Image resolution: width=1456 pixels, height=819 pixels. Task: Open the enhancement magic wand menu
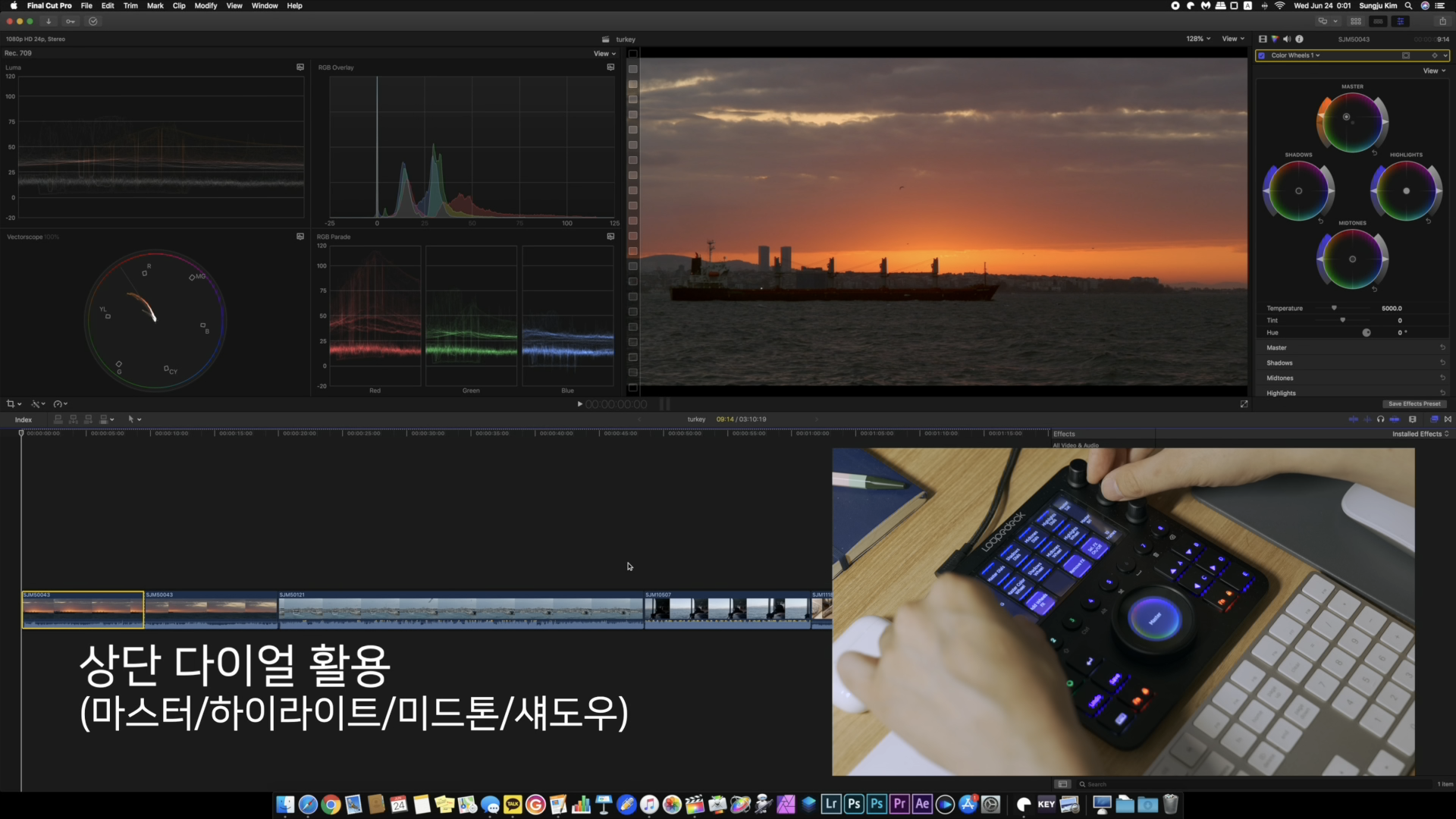click(36, 404)
